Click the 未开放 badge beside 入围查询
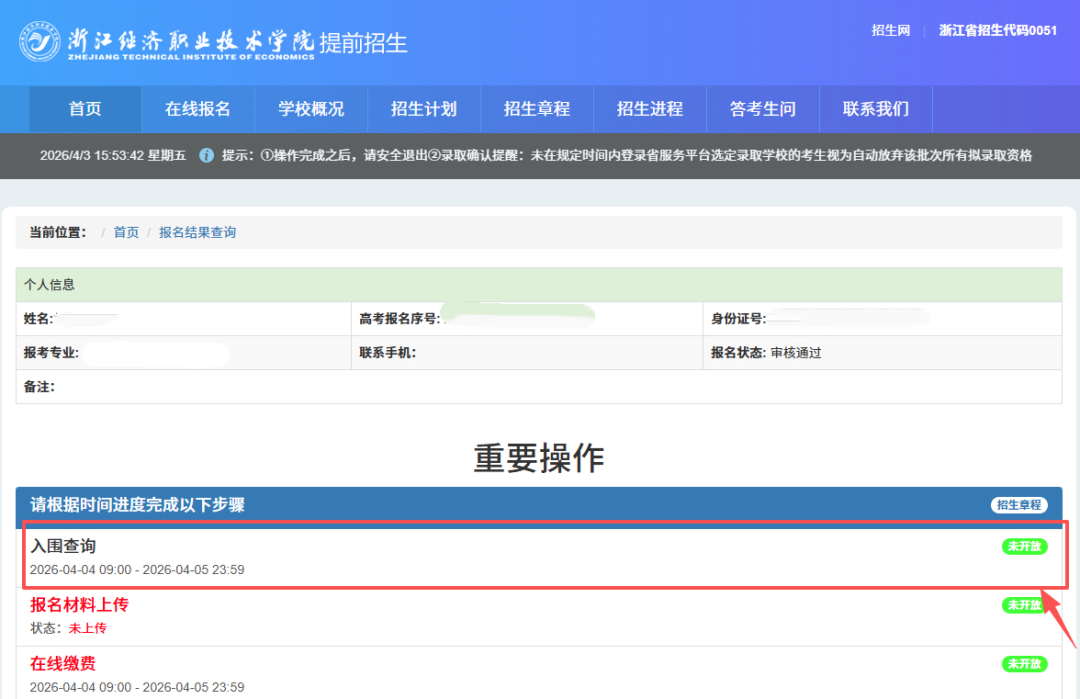The image size is (1080, 699). 1023,547
